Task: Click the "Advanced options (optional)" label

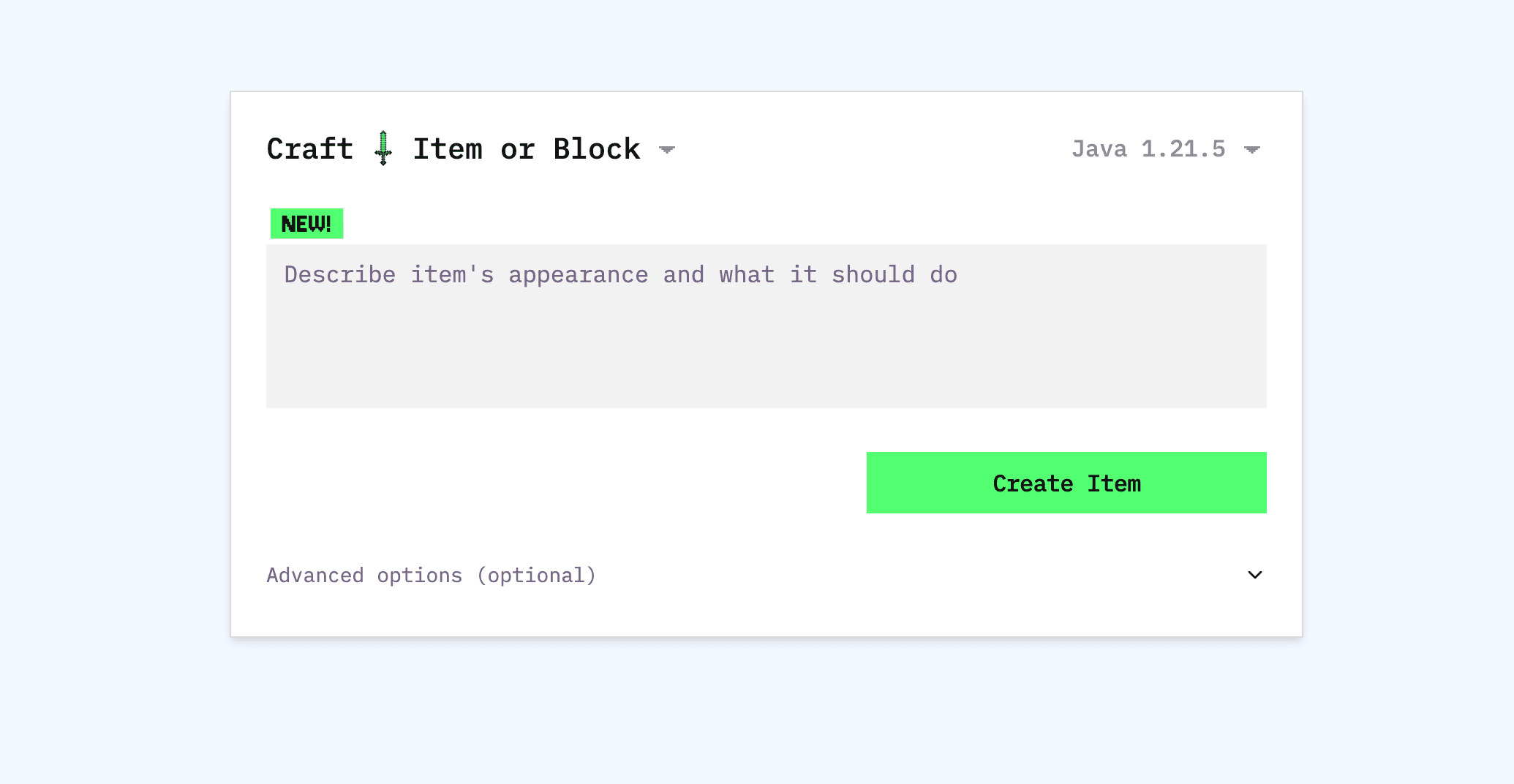Action: [x=431, y=575]
